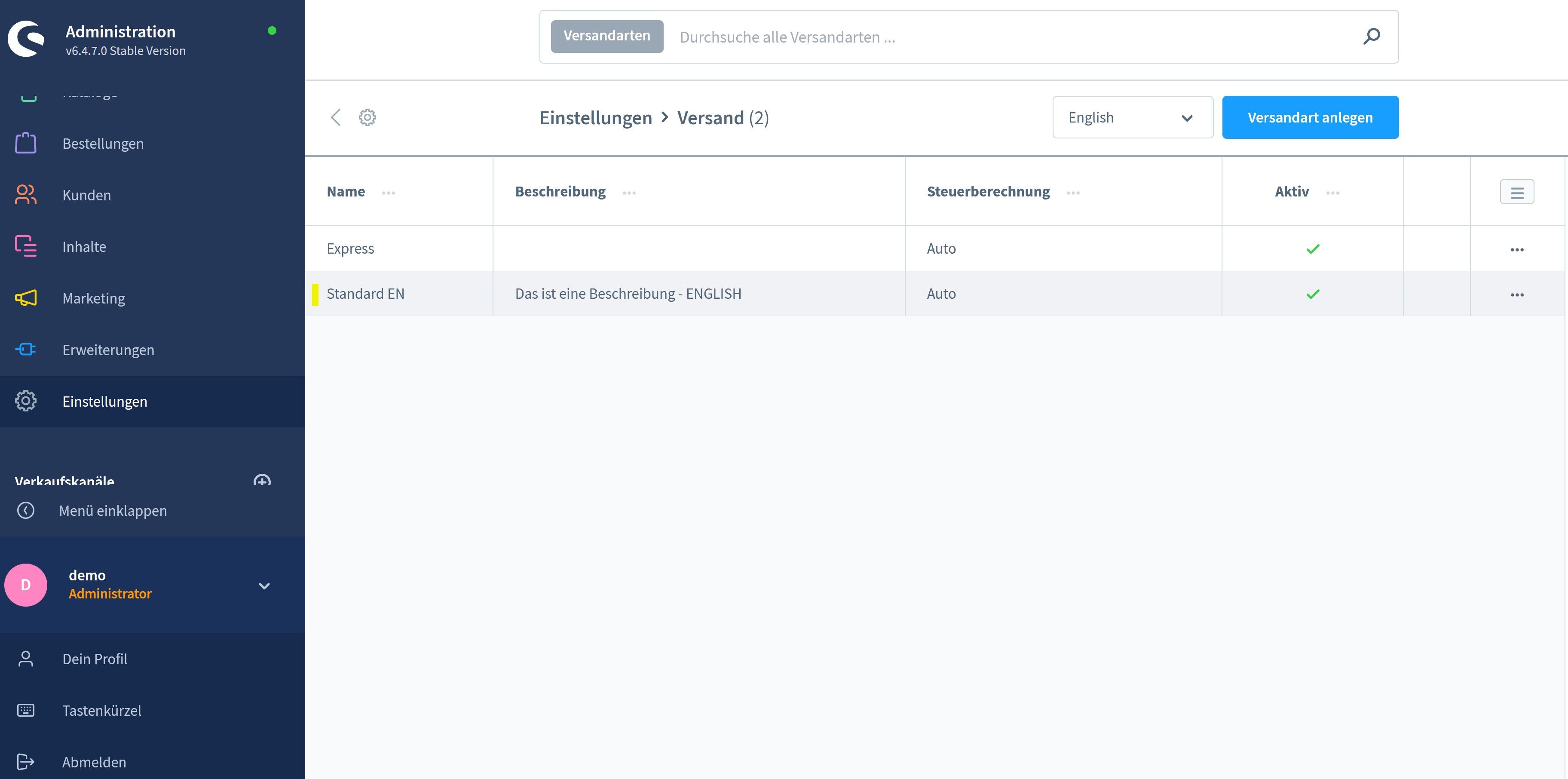The height and width of the screenshot is (779, 1568).
Task: Go back using the left chevron
Action: click(x=335, y=117)
